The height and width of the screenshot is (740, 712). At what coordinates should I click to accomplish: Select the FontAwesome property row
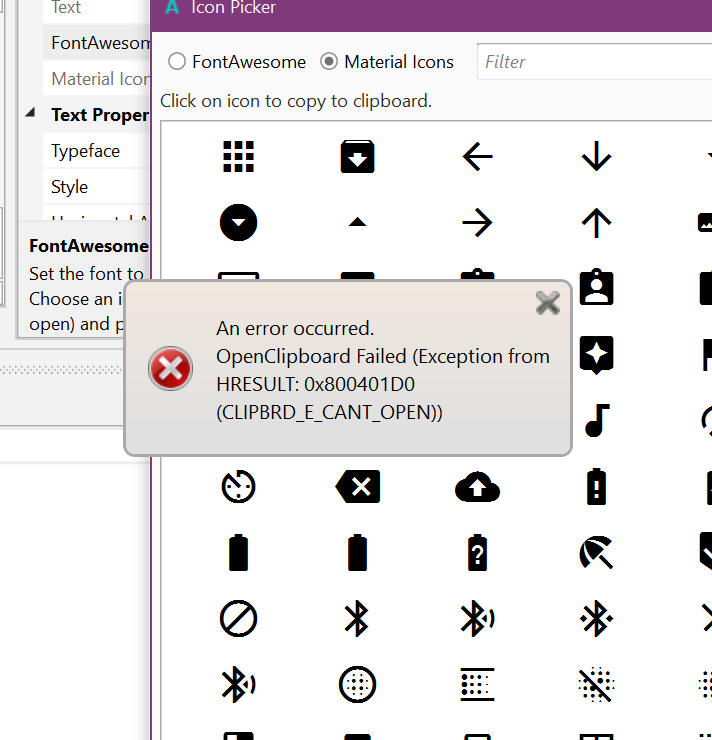point(96,43)
